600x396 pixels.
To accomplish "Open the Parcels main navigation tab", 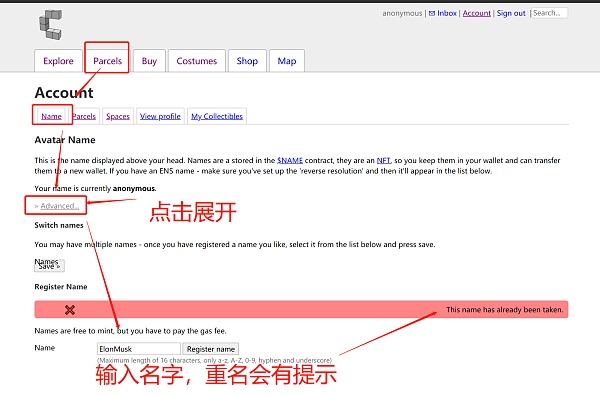I will click(107, 61).
